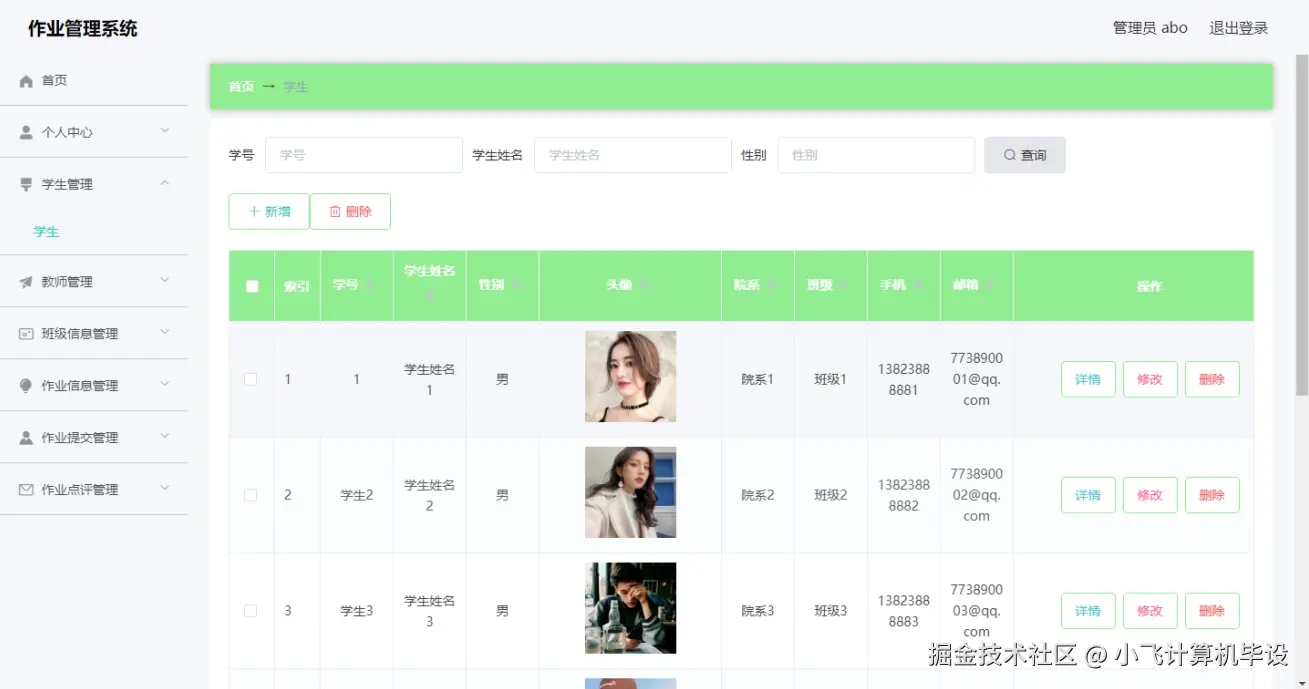Viewport: 1309px width, 689px height.
Task: Check the row checkbox for 学生3
Action: pyautogui.click(x=251, y=611)
